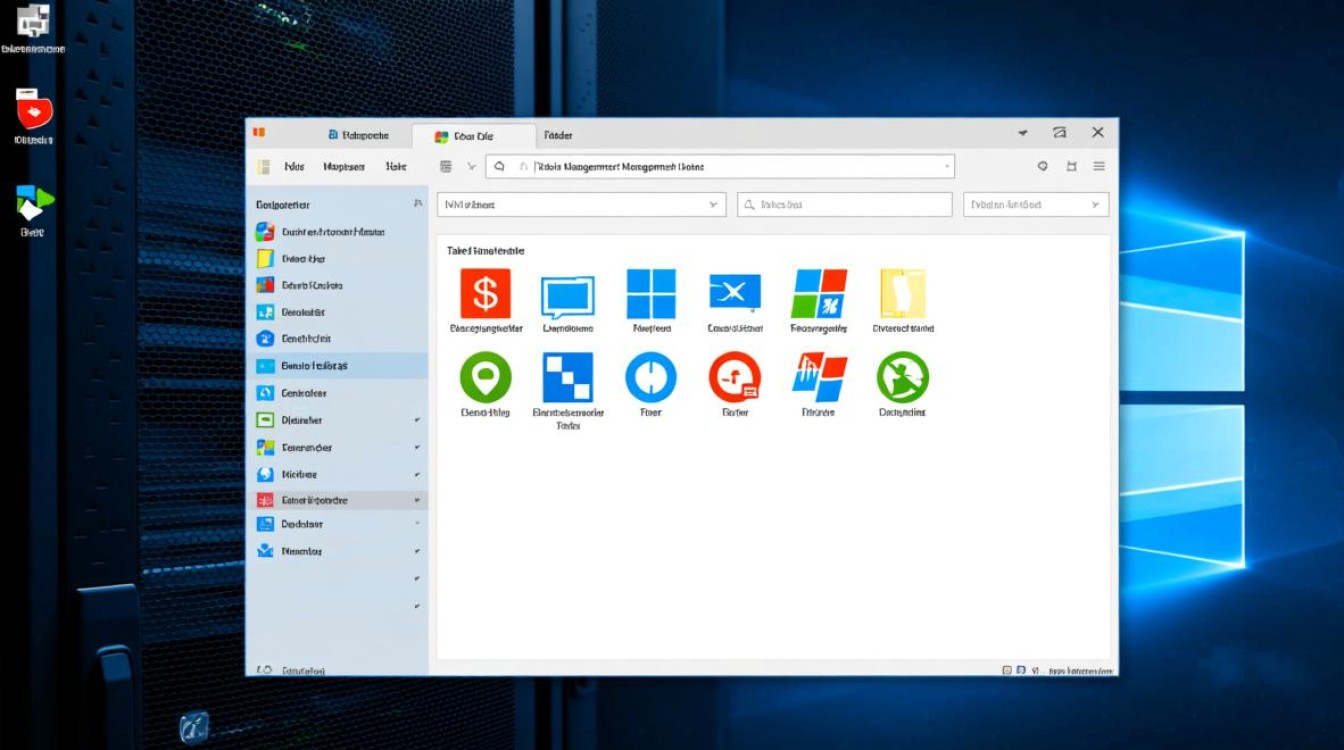
Task: Open the rightmost filter dropdown combo box
Action: (1035, 205)
